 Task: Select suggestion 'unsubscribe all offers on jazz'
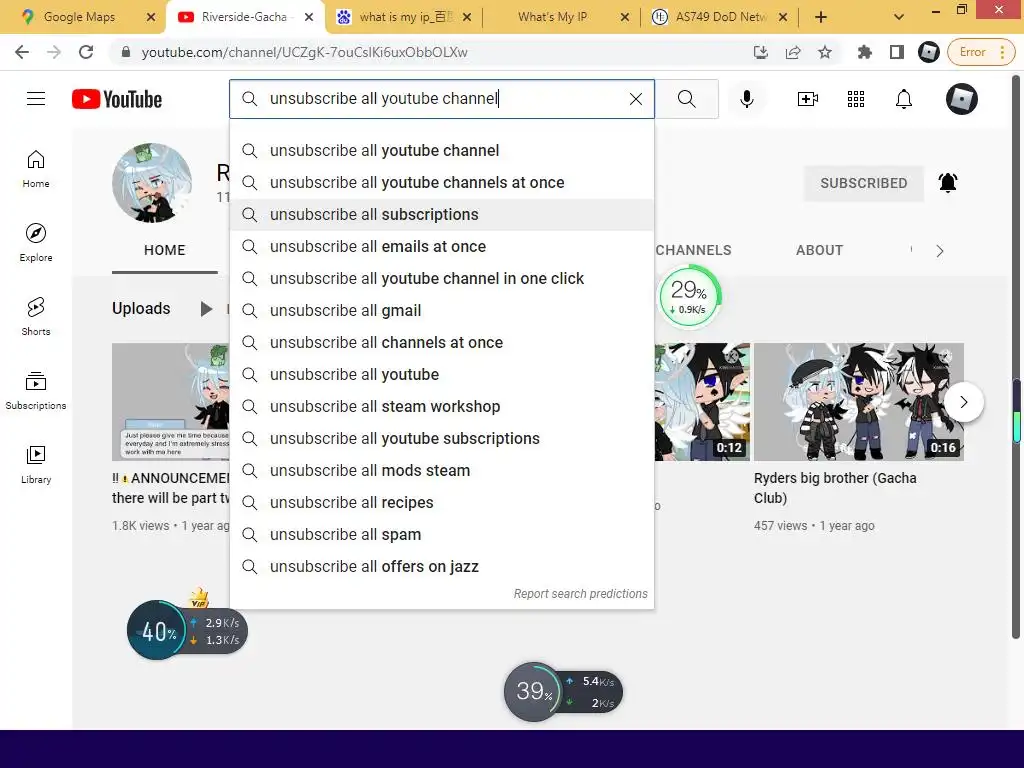[x=441, y=567]
